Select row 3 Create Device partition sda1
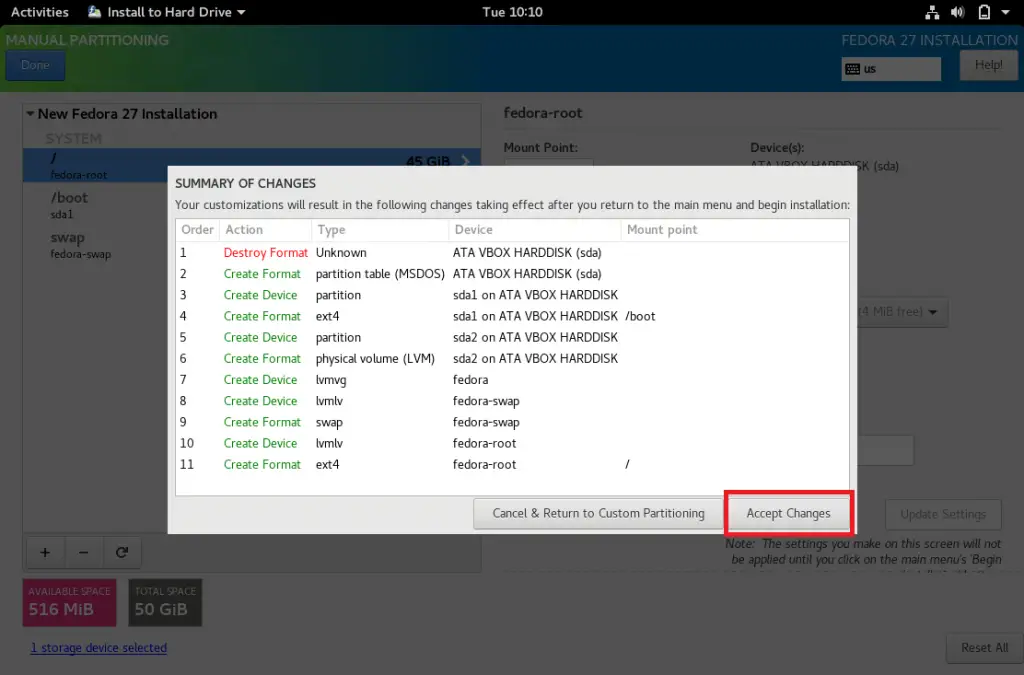 (512, 295)
